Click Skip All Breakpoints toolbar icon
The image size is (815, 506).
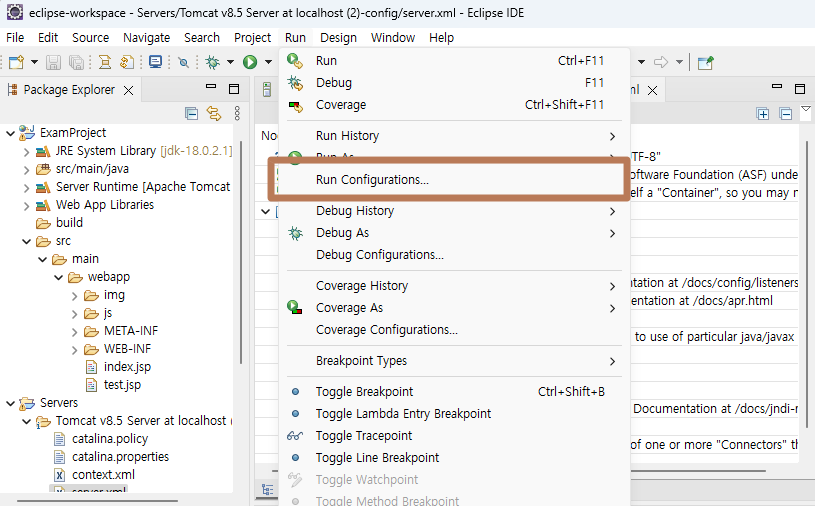point(183,62)
